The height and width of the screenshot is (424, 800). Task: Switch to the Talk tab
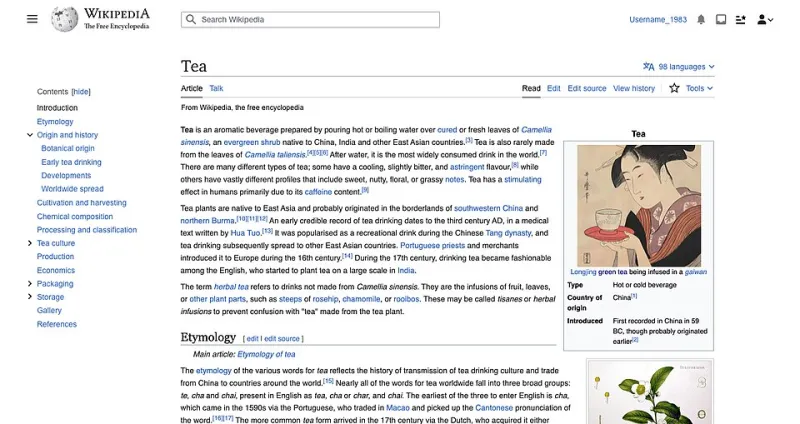tap(216, 88)
